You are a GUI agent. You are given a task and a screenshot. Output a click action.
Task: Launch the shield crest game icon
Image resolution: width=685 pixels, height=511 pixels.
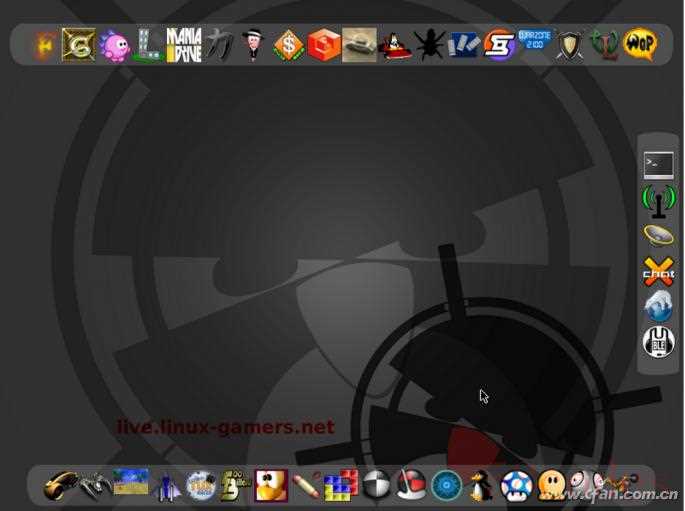569,45
